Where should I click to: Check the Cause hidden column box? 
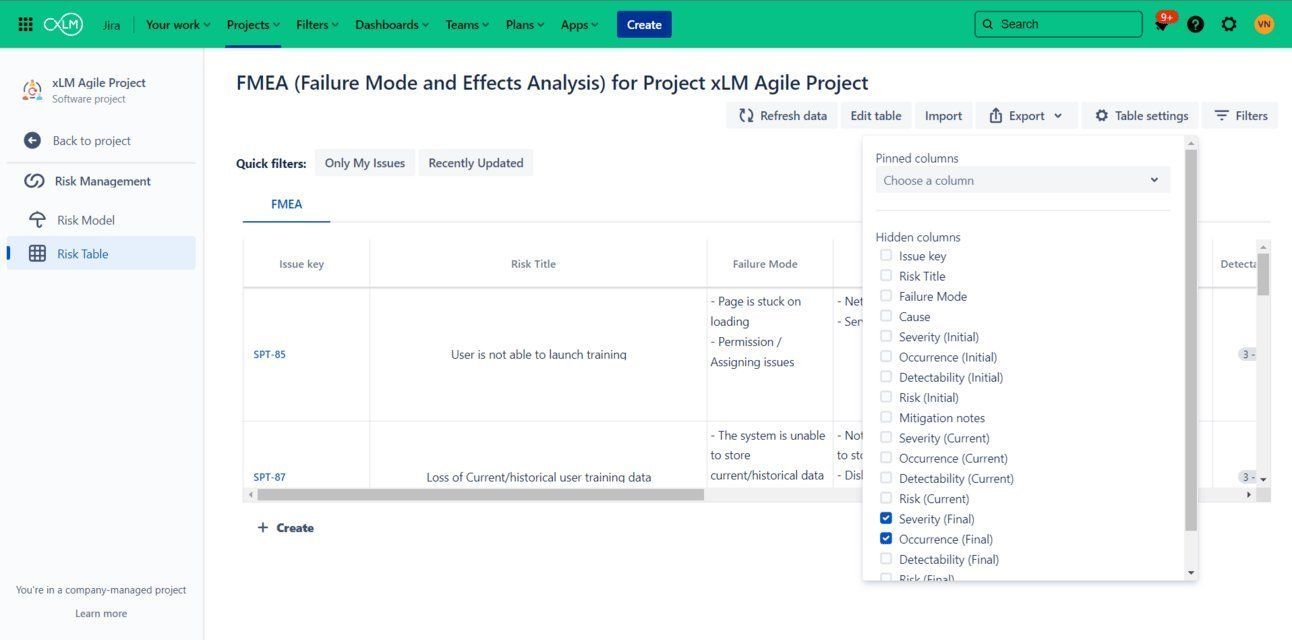pyautogui.click(x=886, y=316)
